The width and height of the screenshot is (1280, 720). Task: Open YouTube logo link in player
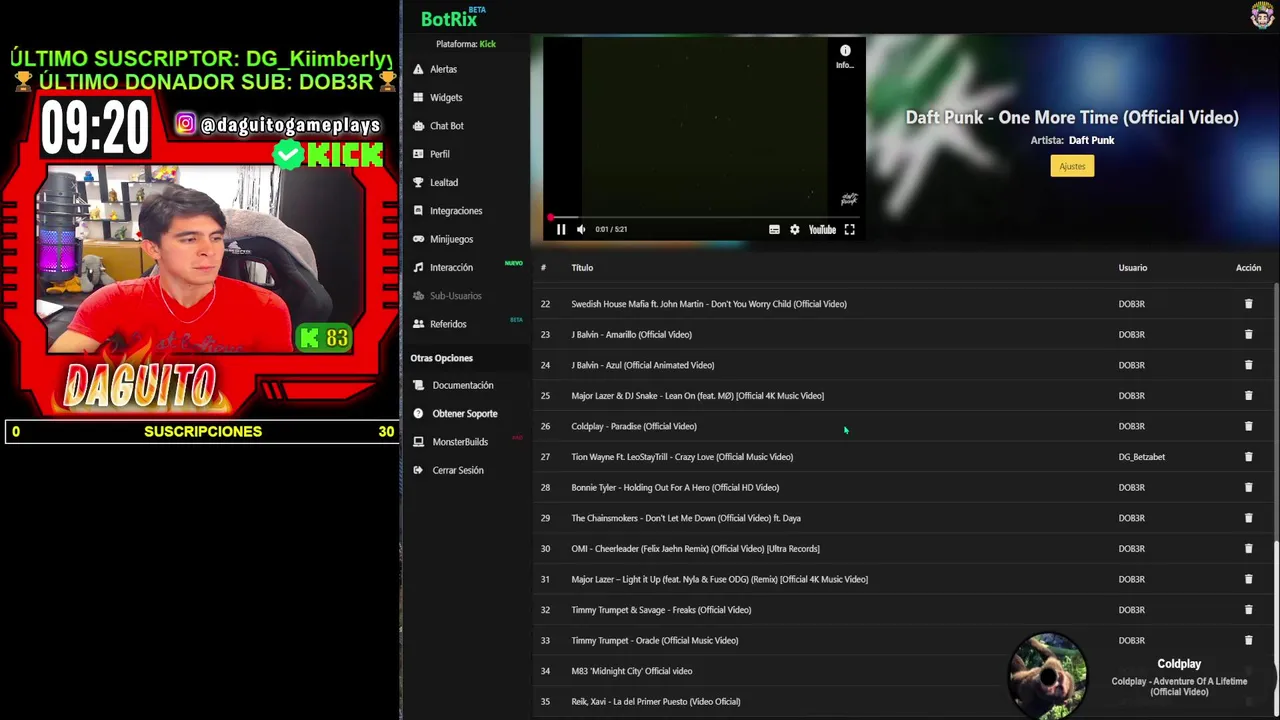[822, 230]
